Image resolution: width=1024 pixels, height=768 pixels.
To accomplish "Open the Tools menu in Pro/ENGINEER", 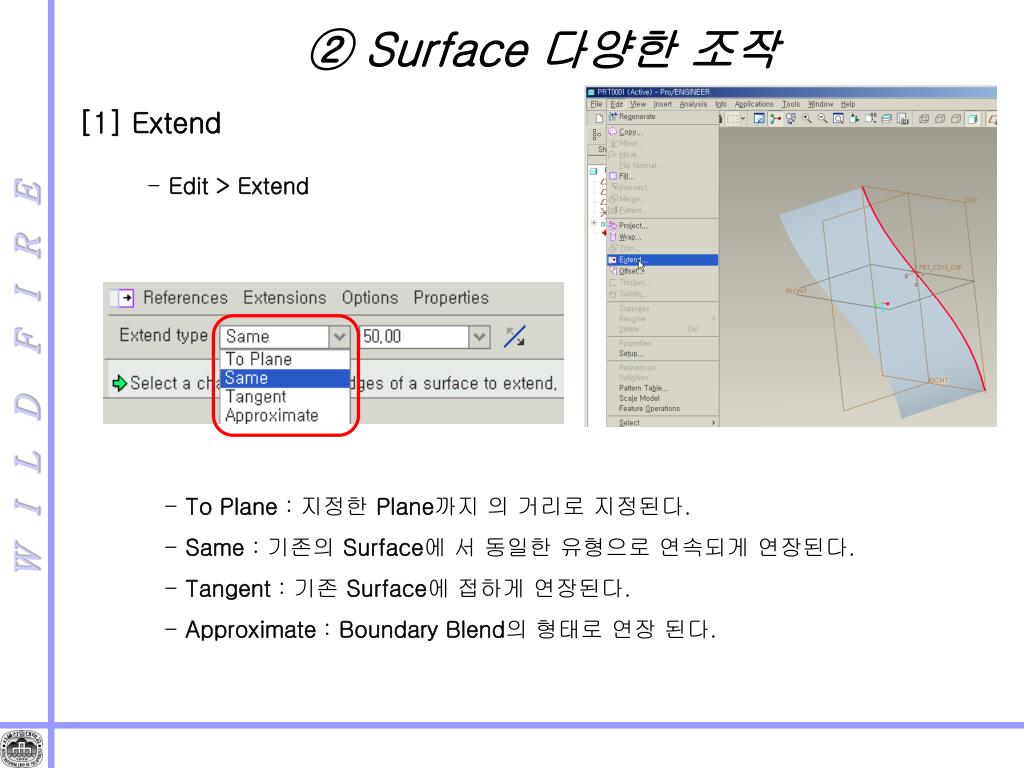I will click(x=791, y=104).
